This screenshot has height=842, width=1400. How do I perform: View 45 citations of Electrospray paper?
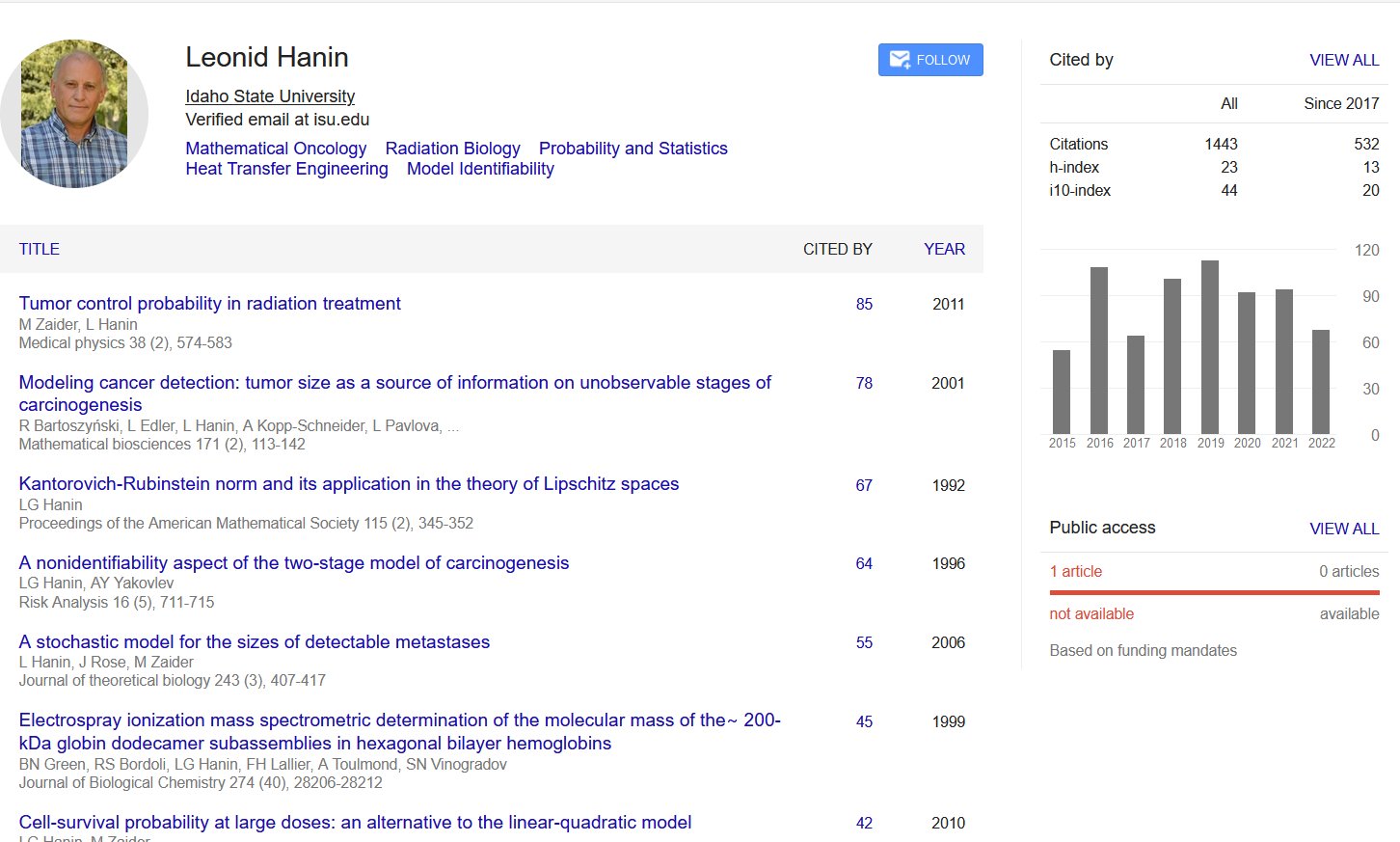coord(864,721)
